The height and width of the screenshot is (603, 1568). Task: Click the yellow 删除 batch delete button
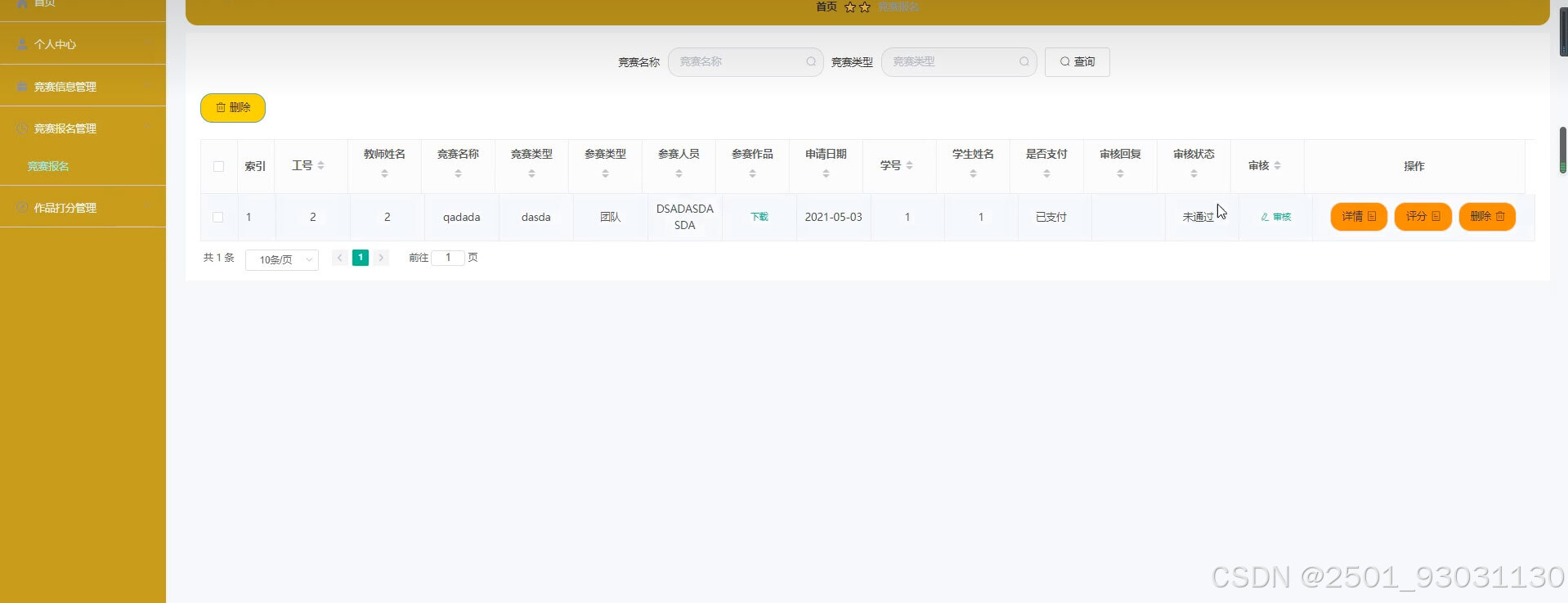click(233, 107)
